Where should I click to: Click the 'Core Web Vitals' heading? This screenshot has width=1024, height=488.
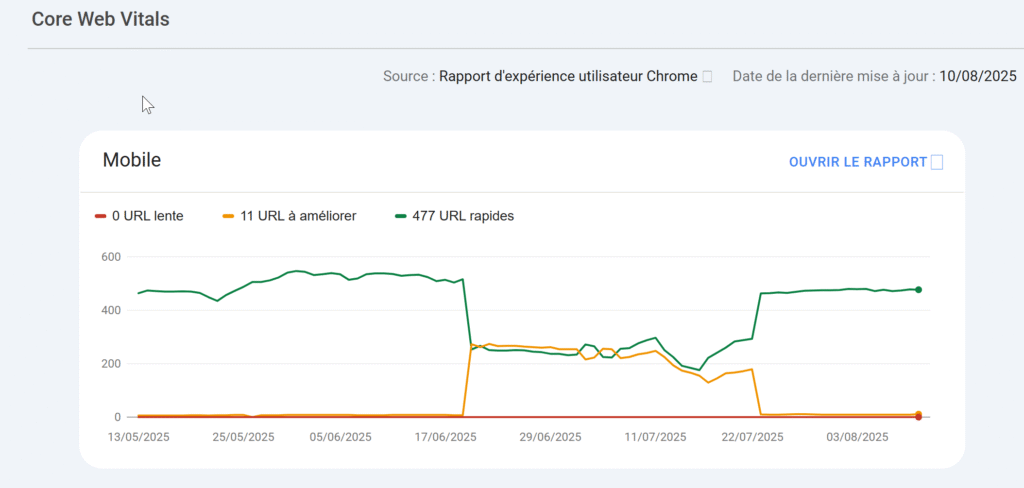click(101, 20)
